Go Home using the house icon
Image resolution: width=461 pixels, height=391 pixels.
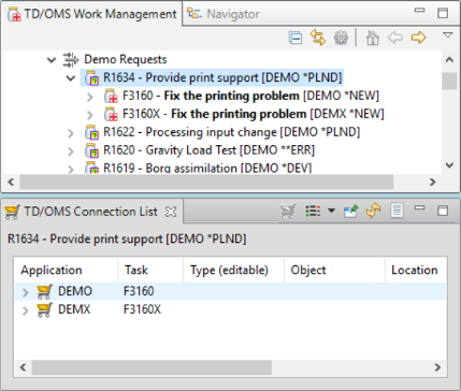click(x=372, y=37)
